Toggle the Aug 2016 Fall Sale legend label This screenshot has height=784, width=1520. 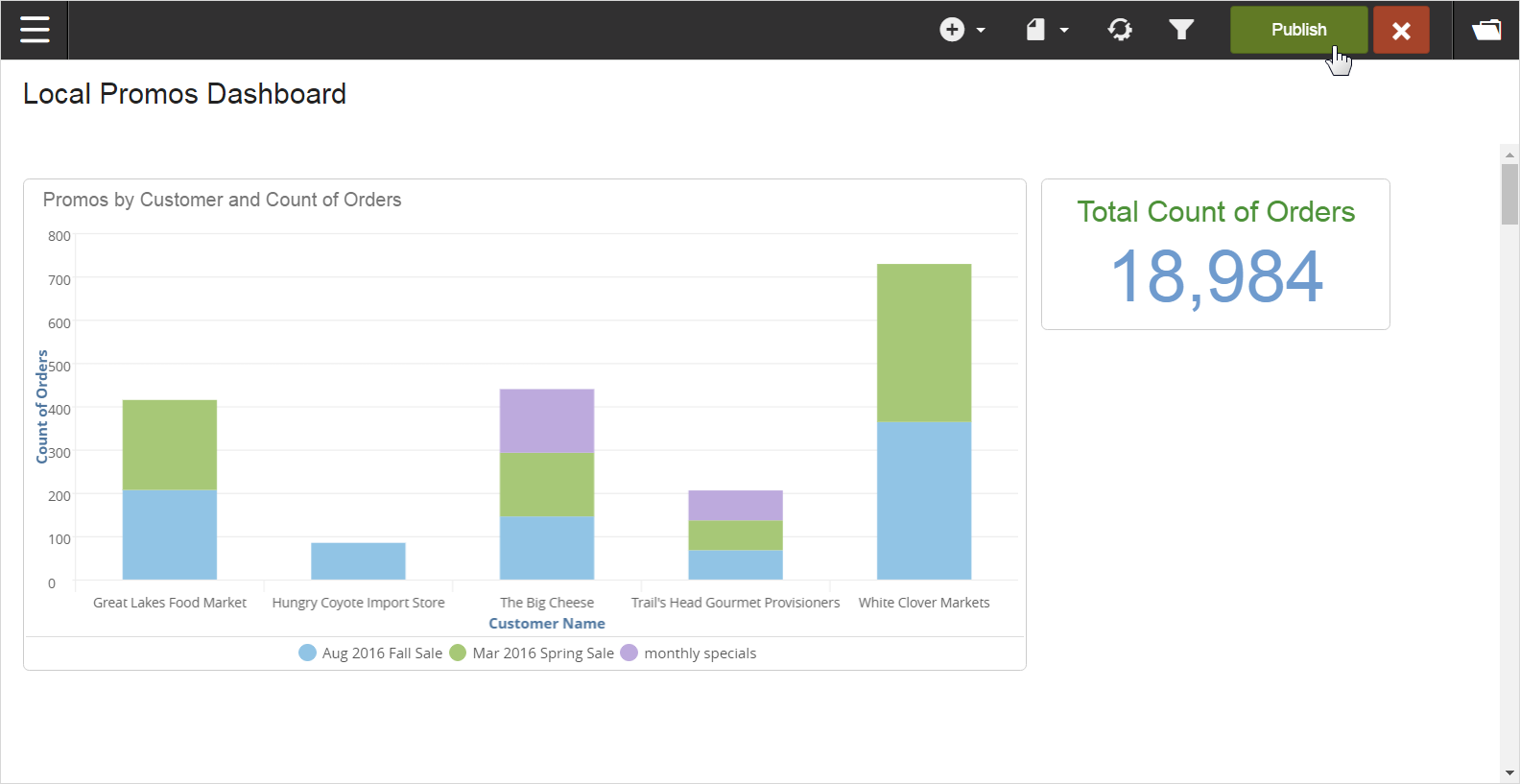tap(382, 653)
